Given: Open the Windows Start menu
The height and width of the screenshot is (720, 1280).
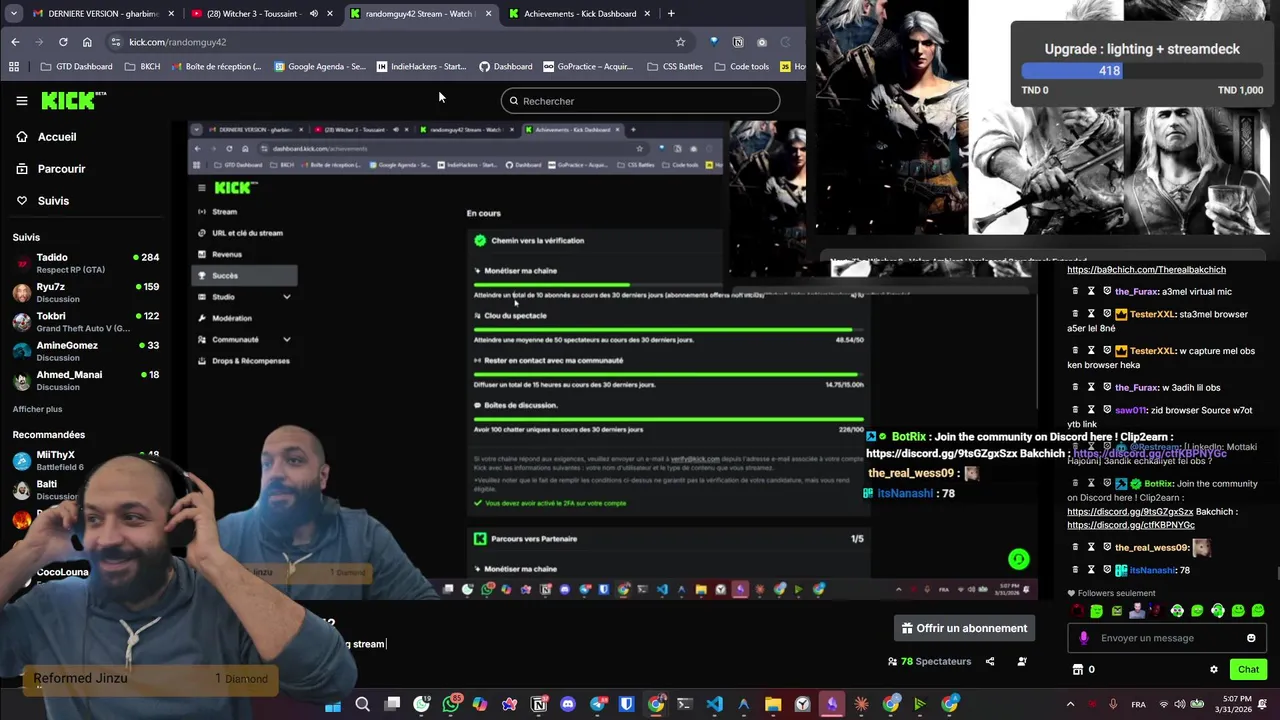Looking at the screenshot, I should coord(333,705).
